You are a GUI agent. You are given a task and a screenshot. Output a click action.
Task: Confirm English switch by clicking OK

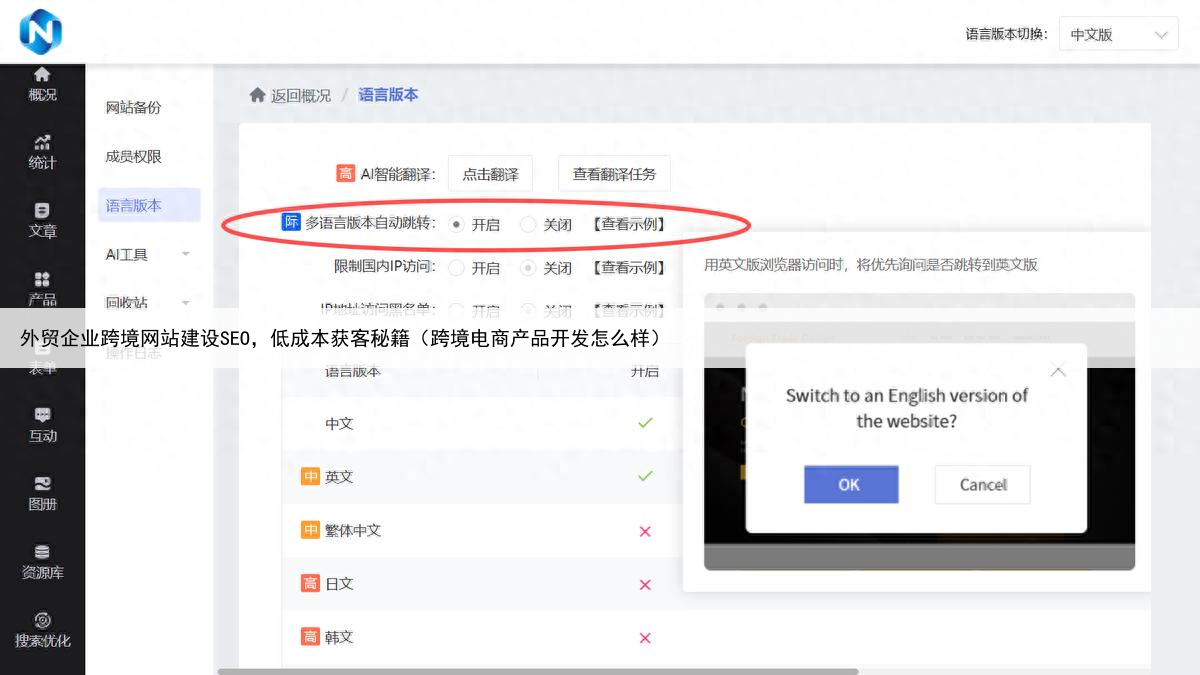click(x=851, y=484)
